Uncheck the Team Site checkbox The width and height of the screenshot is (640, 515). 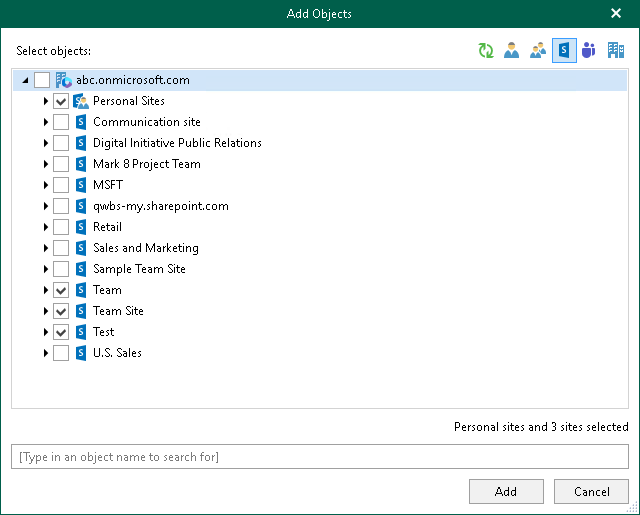click(61, 311)
